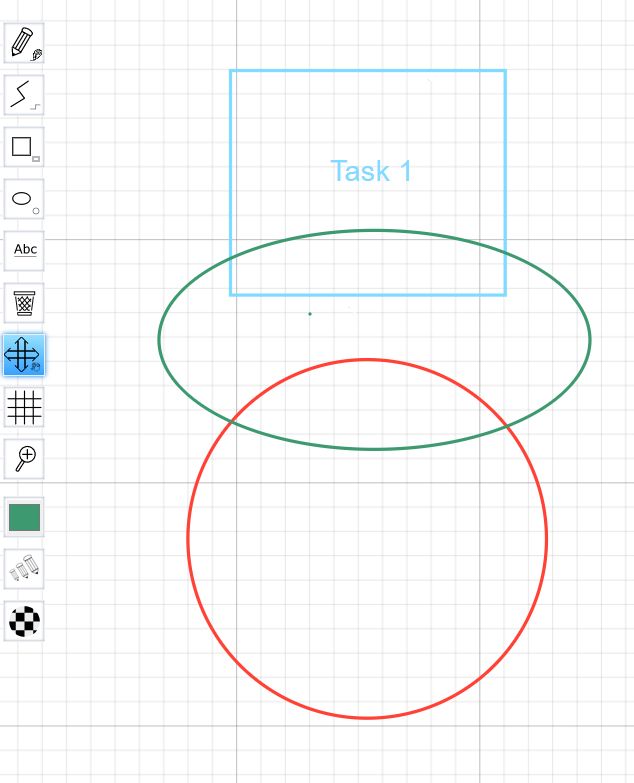The height and width of the screenshot is (783, 634).
Task: Click the small green dot below rectangle
Action: pyautogui.click(x=310, y=314)
